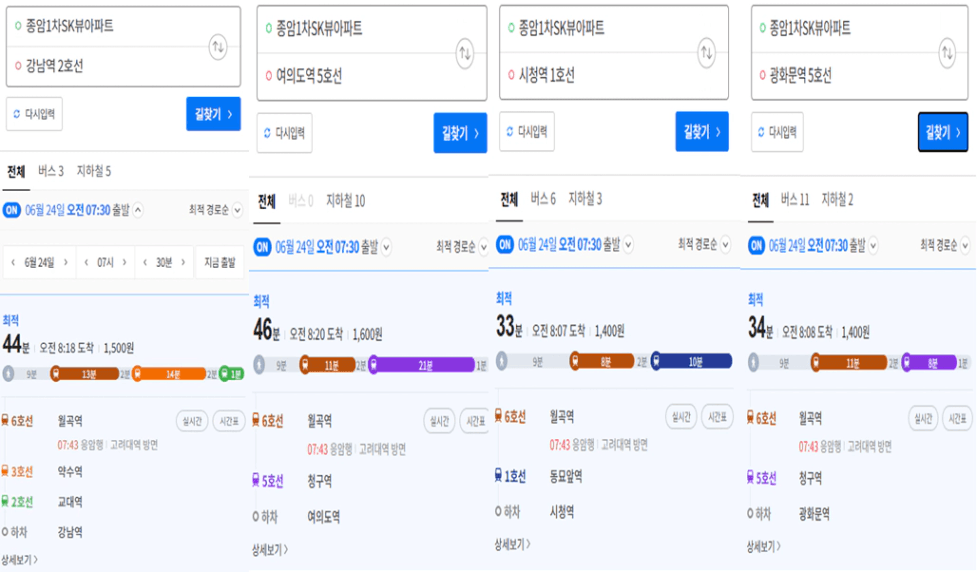
Task: Swap origin and destination for the Gangnam route
Action: (x=219, y=46)
